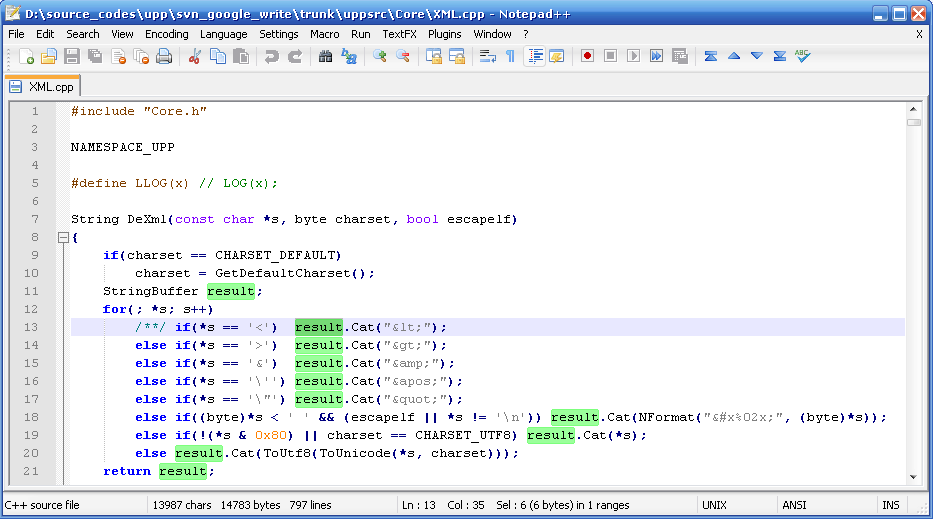Click the New file toolbar icon

pos(26,57)
